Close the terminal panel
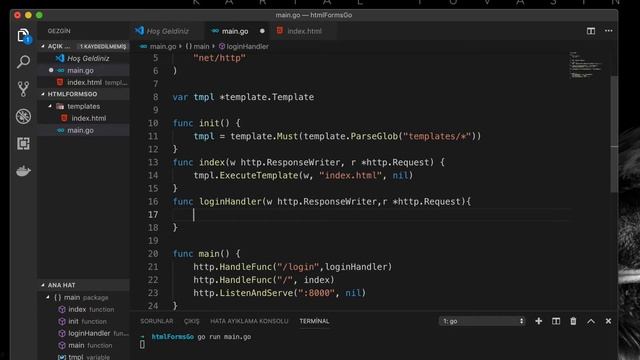The width and height of the screenshot is (640, 360). (x=608, y=321)
